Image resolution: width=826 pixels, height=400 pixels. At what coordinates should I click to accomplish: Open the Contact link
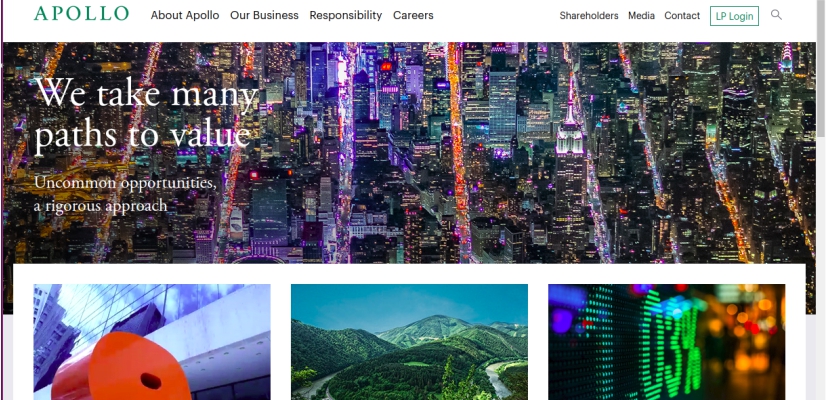tap(682, 16)
